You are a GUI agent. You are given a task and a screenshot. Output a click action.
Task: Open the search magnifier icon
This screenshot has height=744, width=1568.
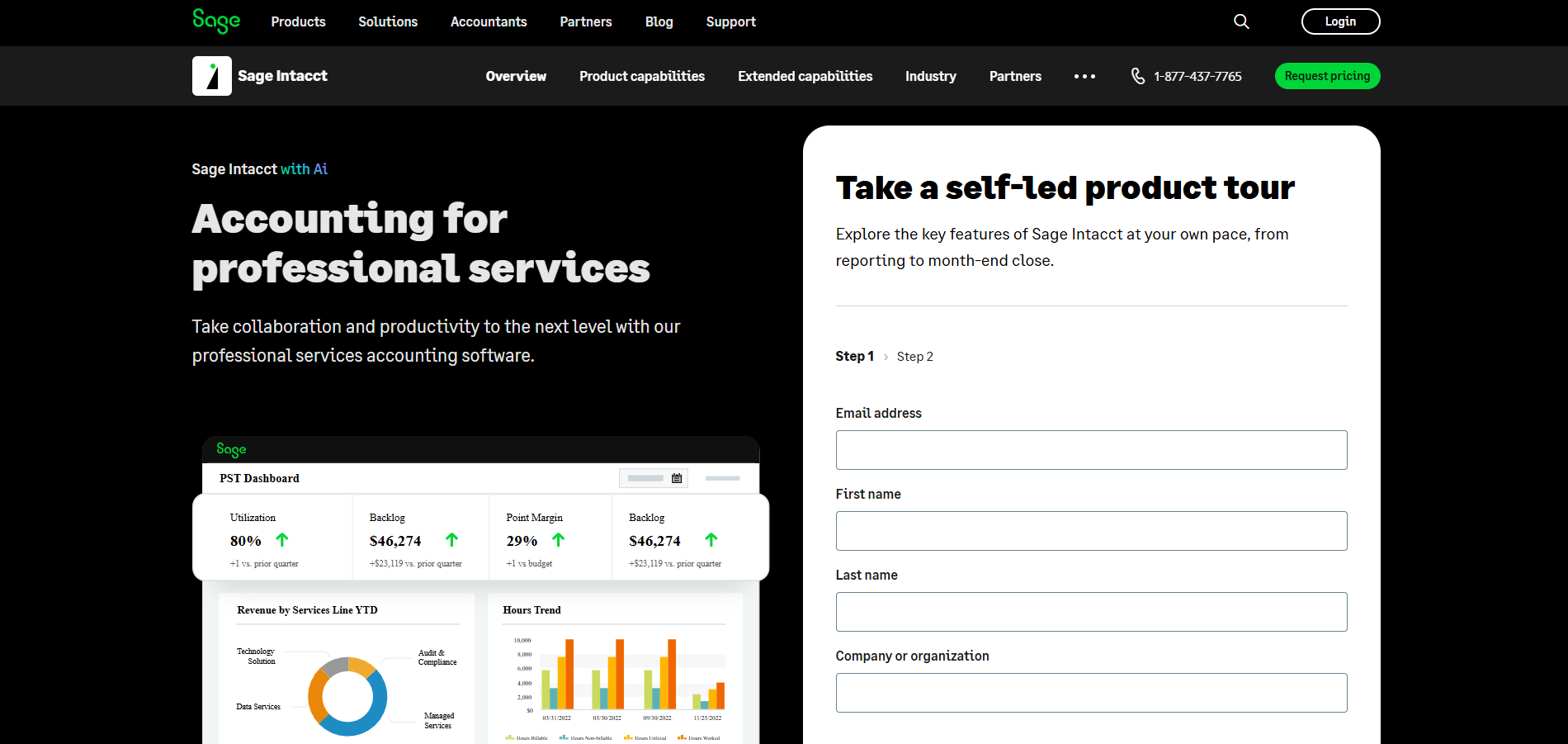coord(1241,21)
